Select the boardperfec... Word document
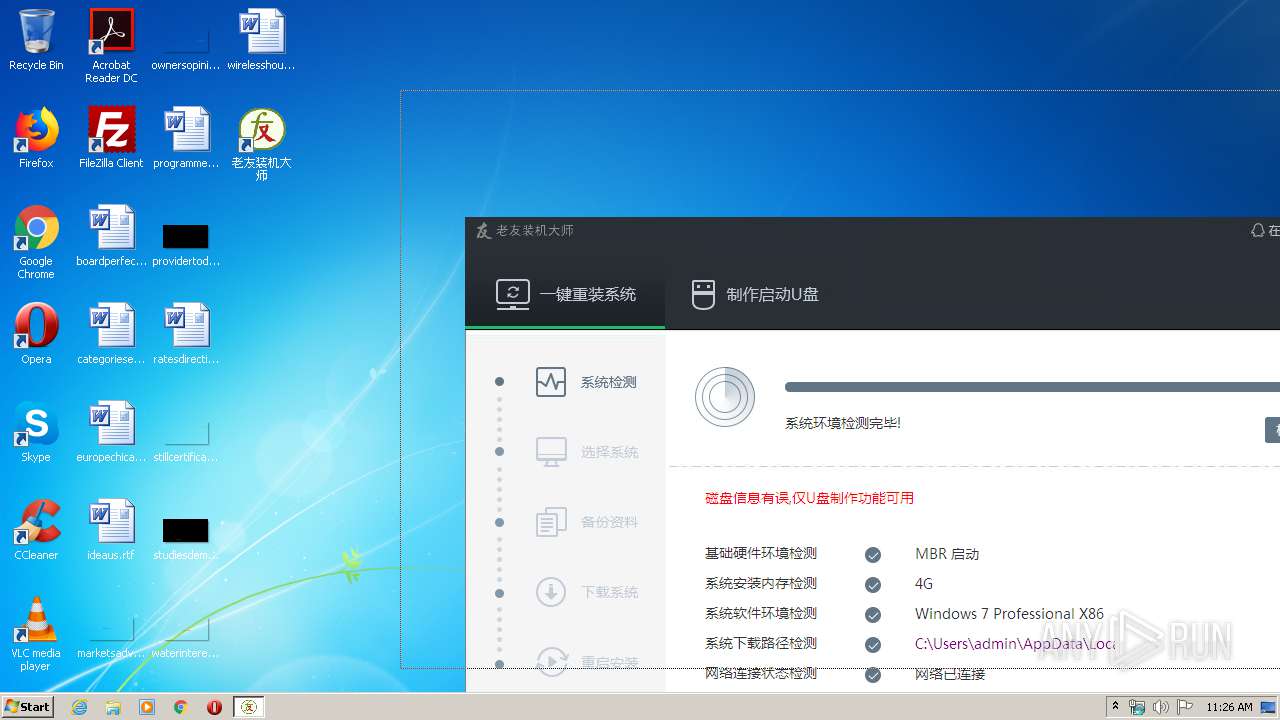Screen dimensions: 1280x720 tap(111, 236)
